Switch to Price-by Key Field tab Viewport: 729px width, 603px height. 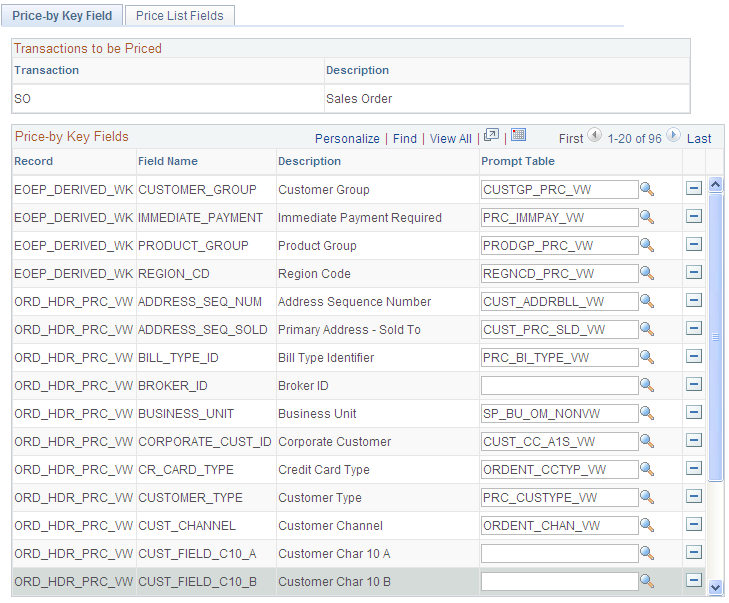[x=62, y=15]
